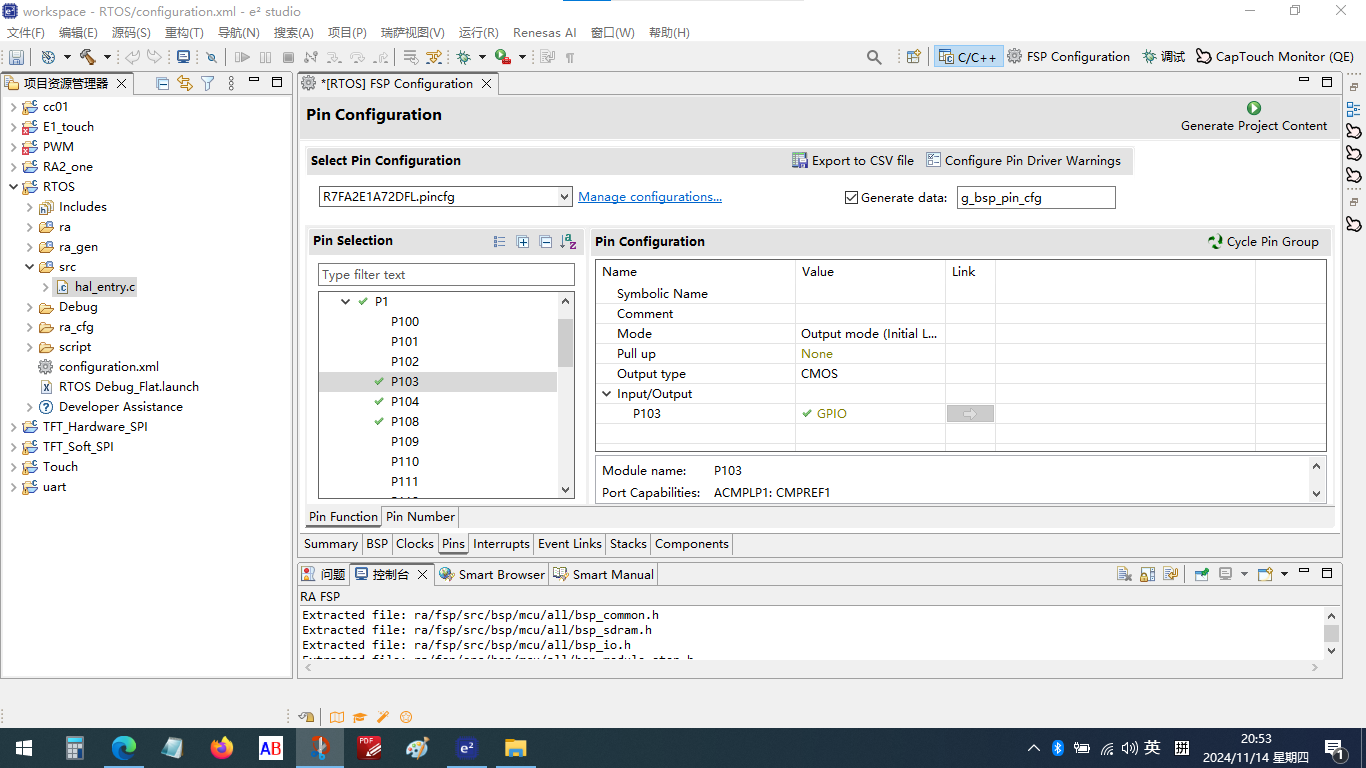
Task: Switch to CapTouch Monitor (QE) perspective
Action: coord(1275,57)
